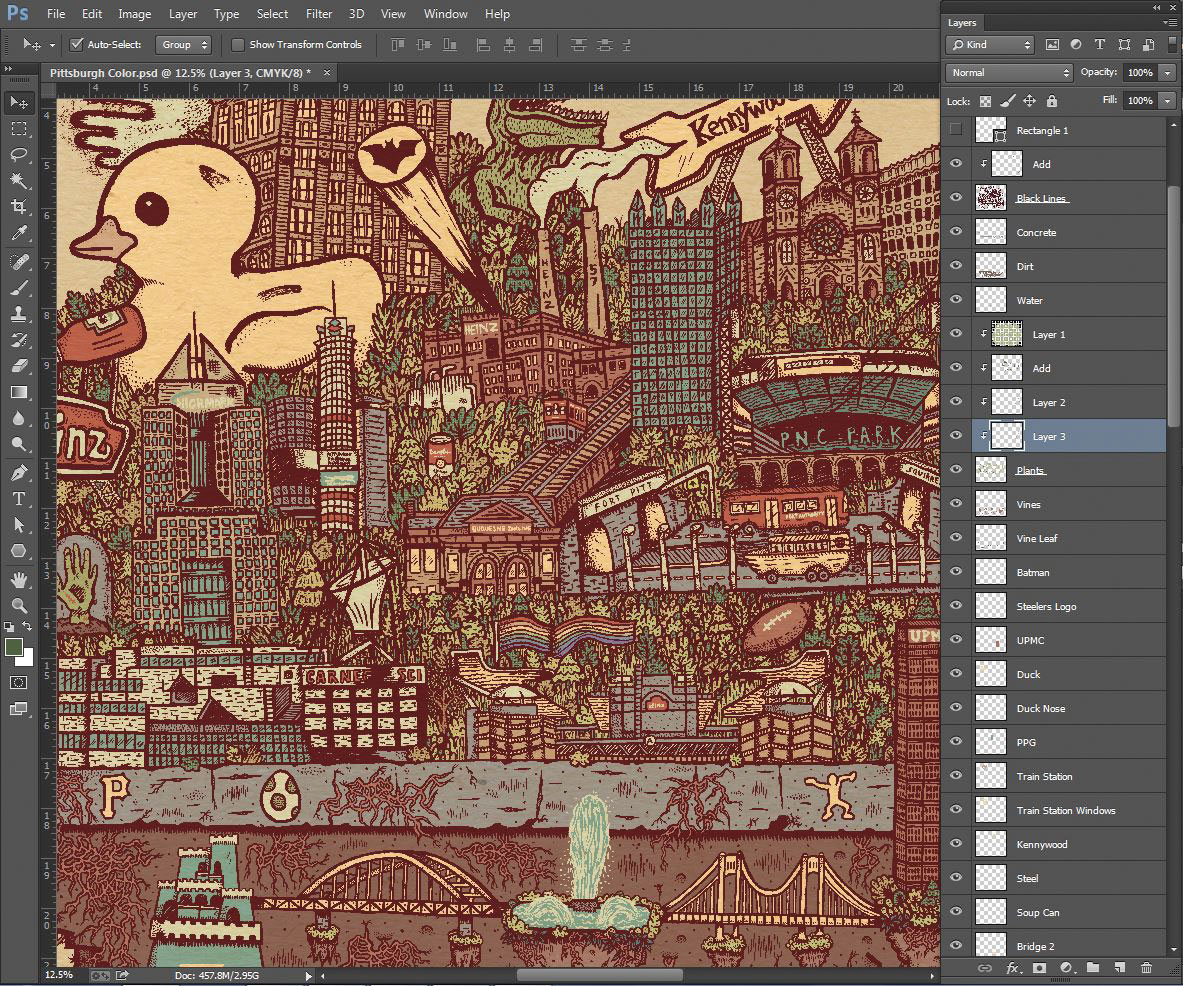Set the foreground color swatch
The height and width of the screenshot is (986, 1183).
pyautogui.click(x=13, y=647)
